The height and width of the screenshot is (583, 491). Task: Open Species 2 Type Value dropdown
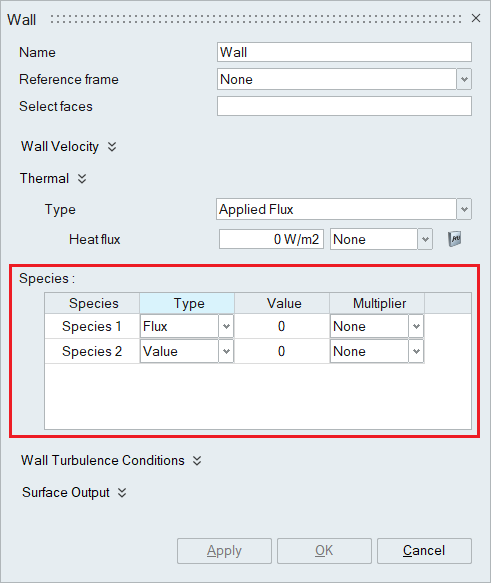pyautogui.click(x=226, y=351)
